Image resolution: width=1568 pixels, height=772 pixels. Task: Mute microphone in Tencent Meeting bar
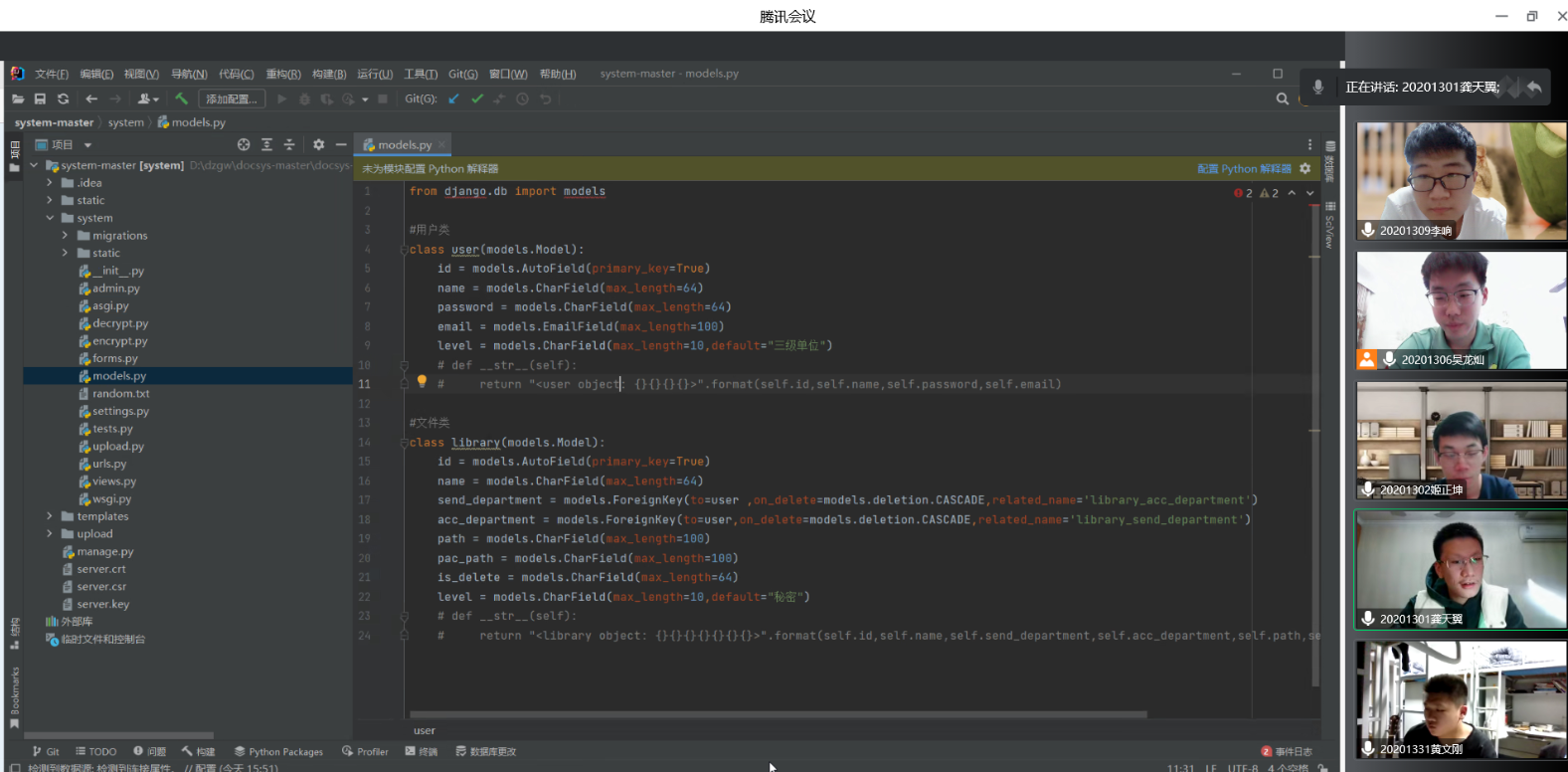pos(1317,88)
